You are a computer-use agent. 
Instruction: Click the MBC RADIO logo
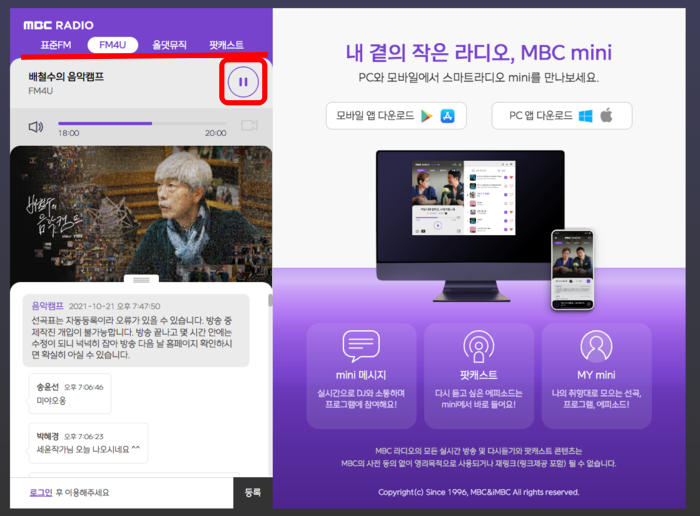pos(58,25)
